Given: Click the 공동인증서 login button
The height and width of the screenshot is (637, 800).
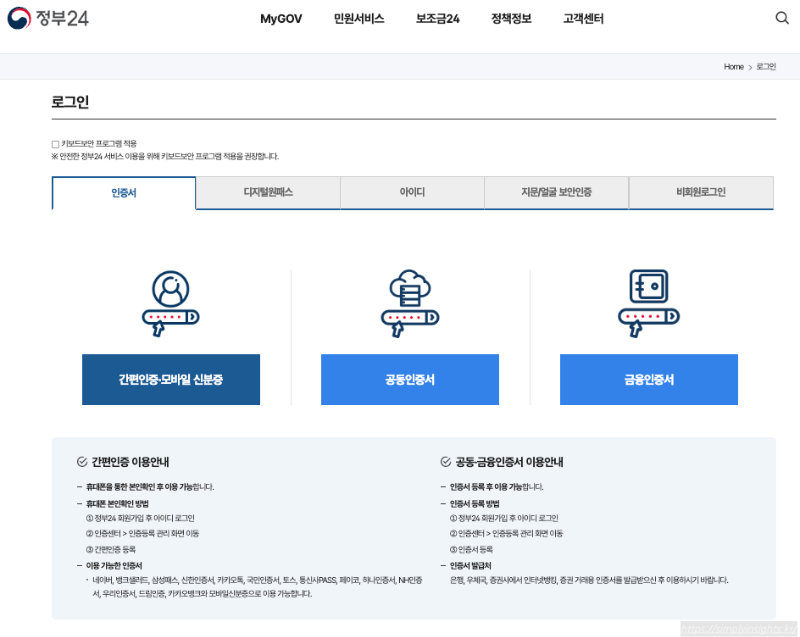Looking at the screenshot, I should point(409,380).
